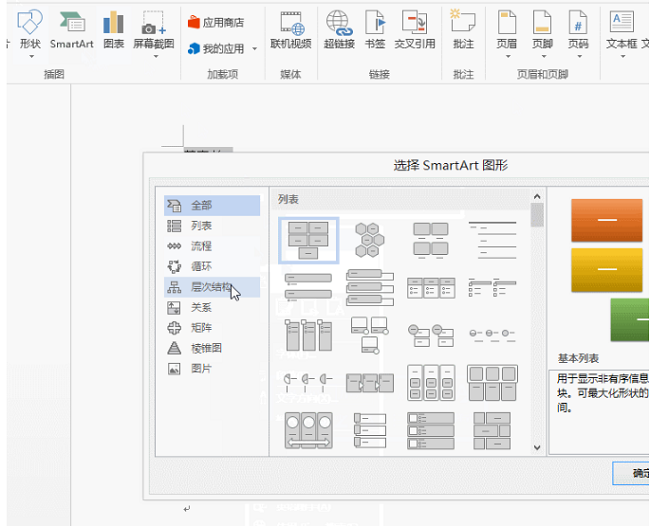Screen dimensions: 650x526
Task: Choose the picture caption list layout
Action: click(431, 240)
